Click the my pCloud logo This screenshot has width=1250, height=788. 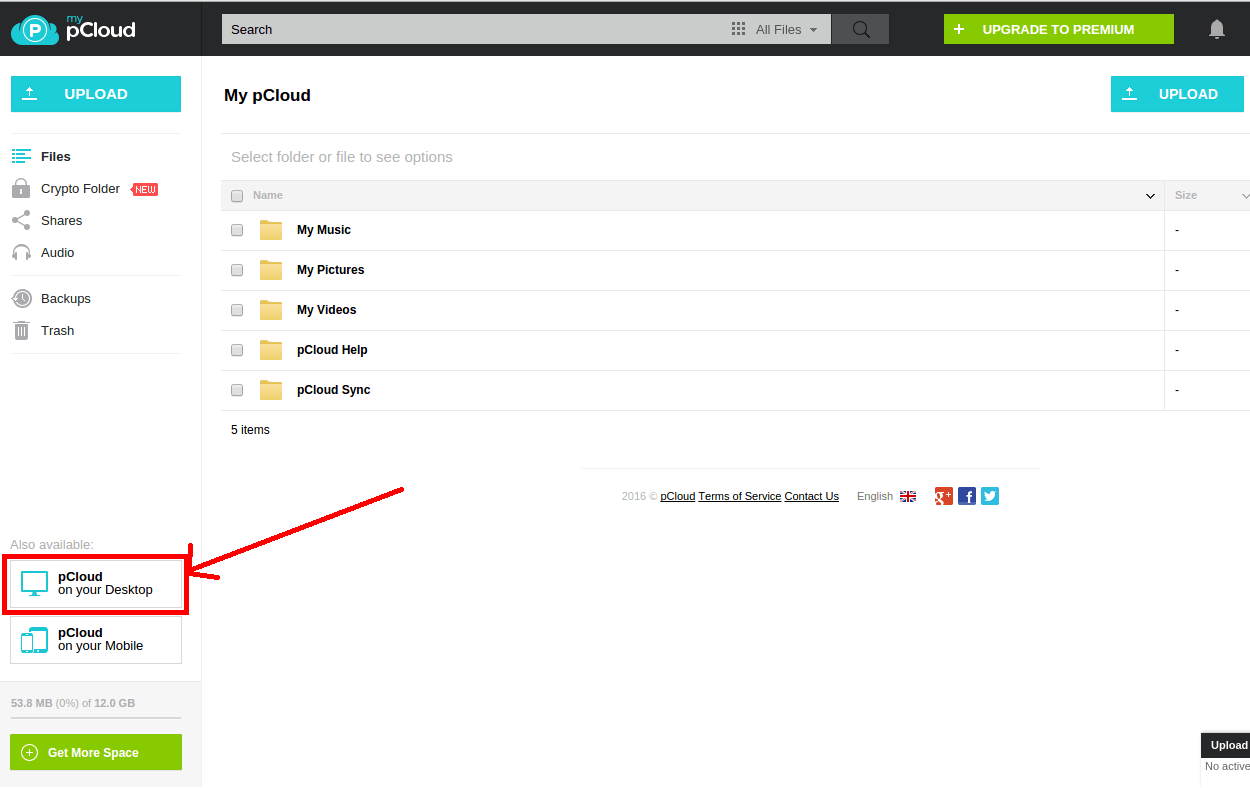[73, 29]
